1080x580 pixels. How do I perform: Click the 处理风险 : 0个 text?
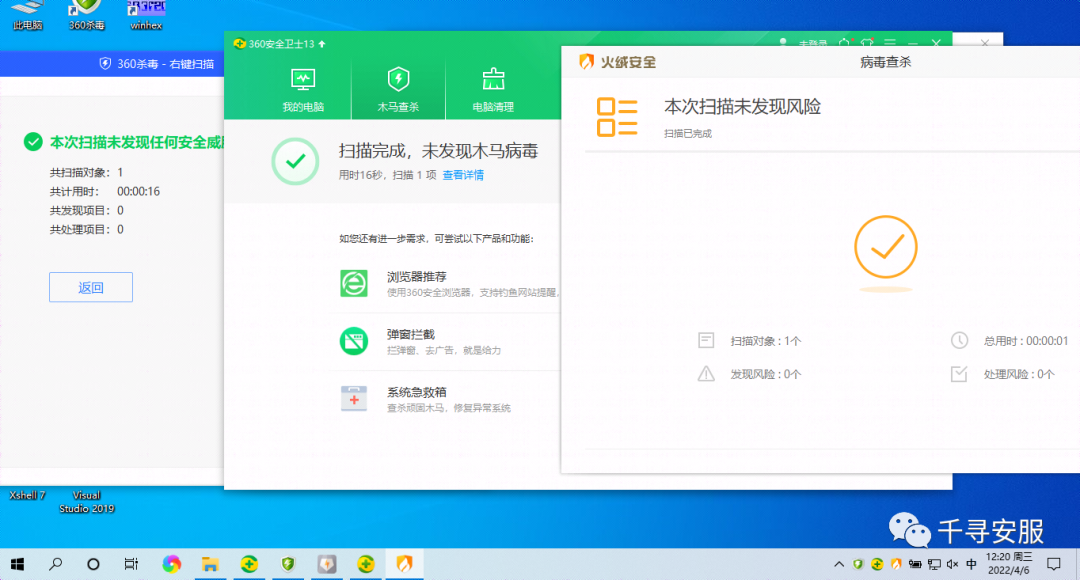tap(1019, 374)
